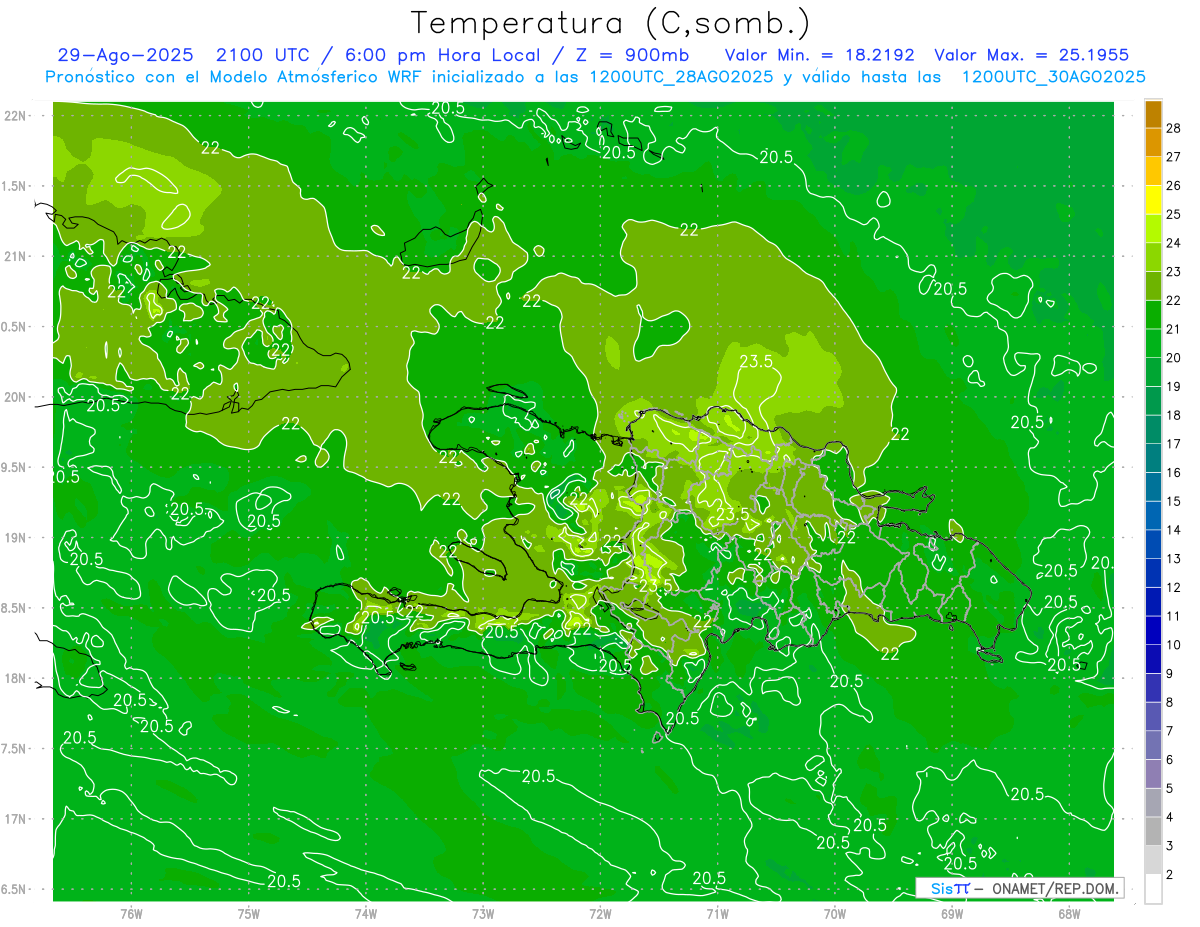Click the legend value label '15'
The height and width of the screenshot is (927, 1200).
(1174, 501)
